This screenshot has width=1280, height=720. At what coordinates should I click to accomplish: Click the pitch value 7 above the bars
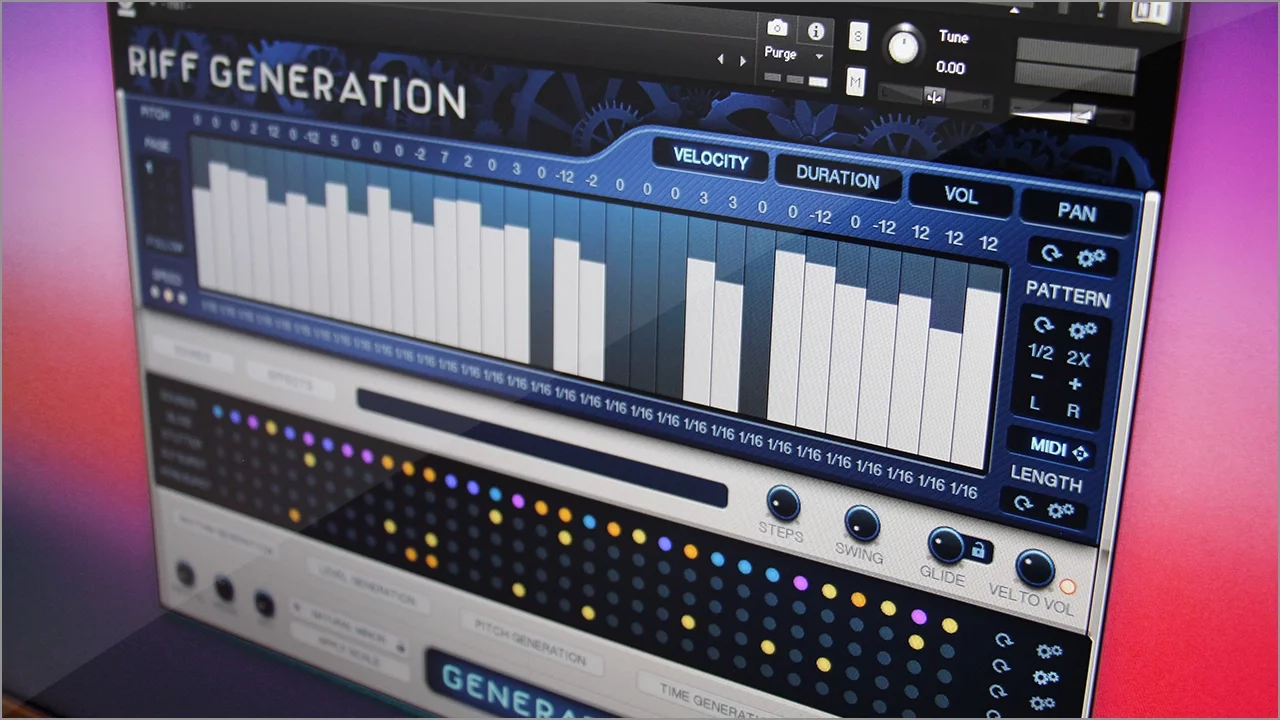pos(443,157)
